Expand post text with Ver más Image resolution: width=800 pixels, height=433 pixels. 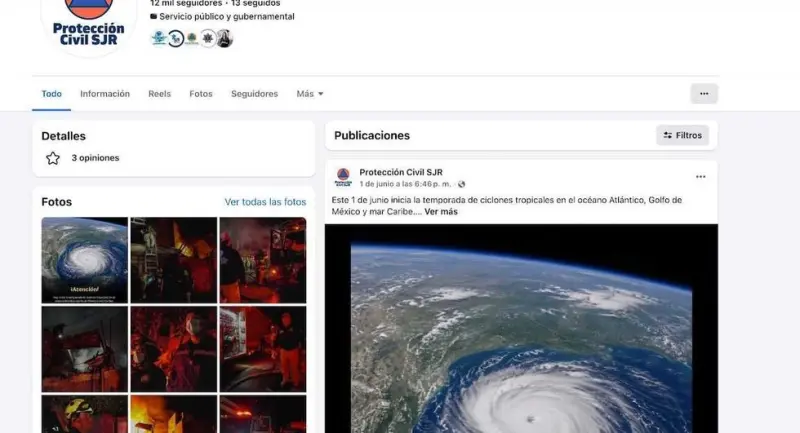(441, 212)
